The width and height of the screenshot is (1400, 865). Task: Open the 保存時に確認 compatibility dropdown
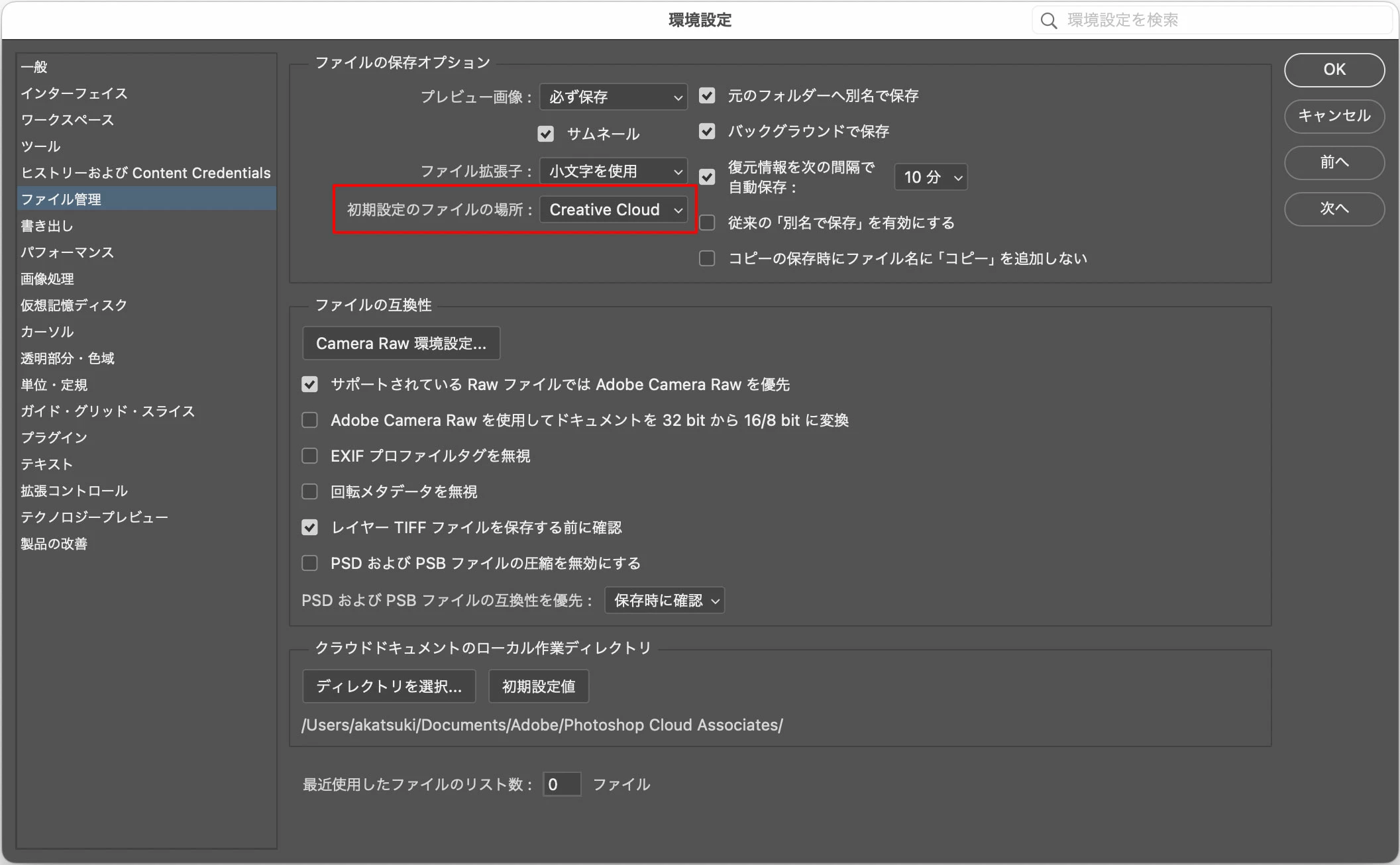point(664,600)
